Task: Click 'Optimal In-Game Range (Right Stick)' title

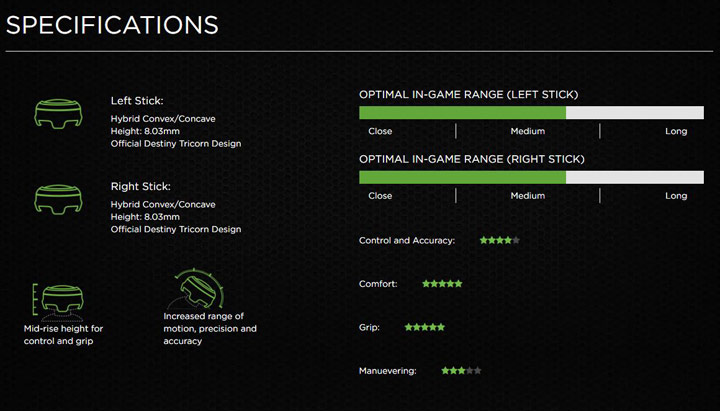Action: click(472, 159)
